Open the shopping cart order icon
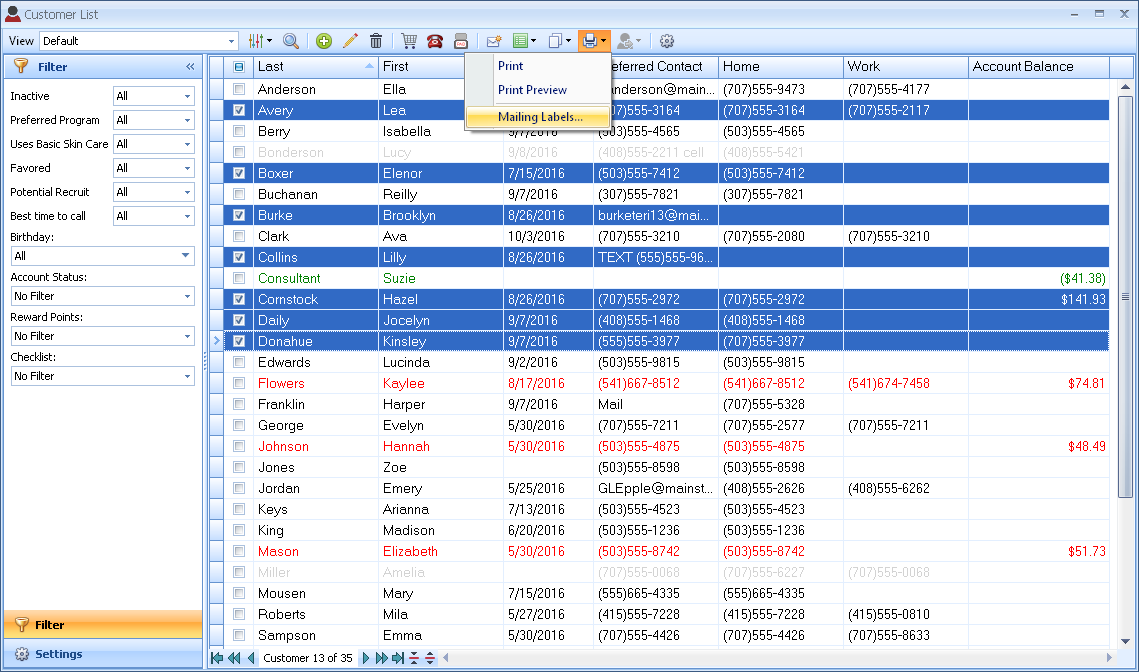 coord(409,41)
